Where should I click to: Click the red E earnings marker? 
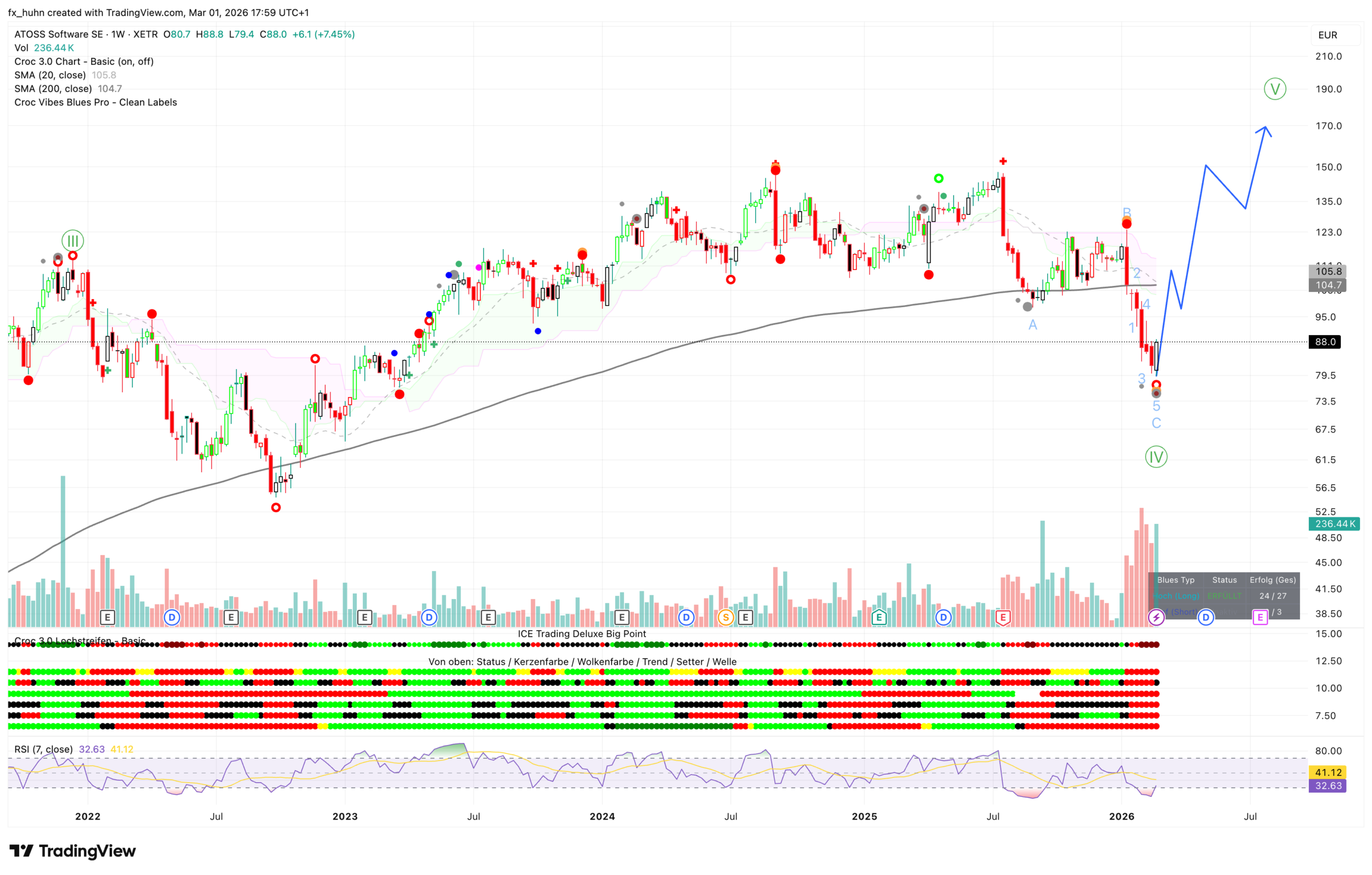(x=1003, y=617)
